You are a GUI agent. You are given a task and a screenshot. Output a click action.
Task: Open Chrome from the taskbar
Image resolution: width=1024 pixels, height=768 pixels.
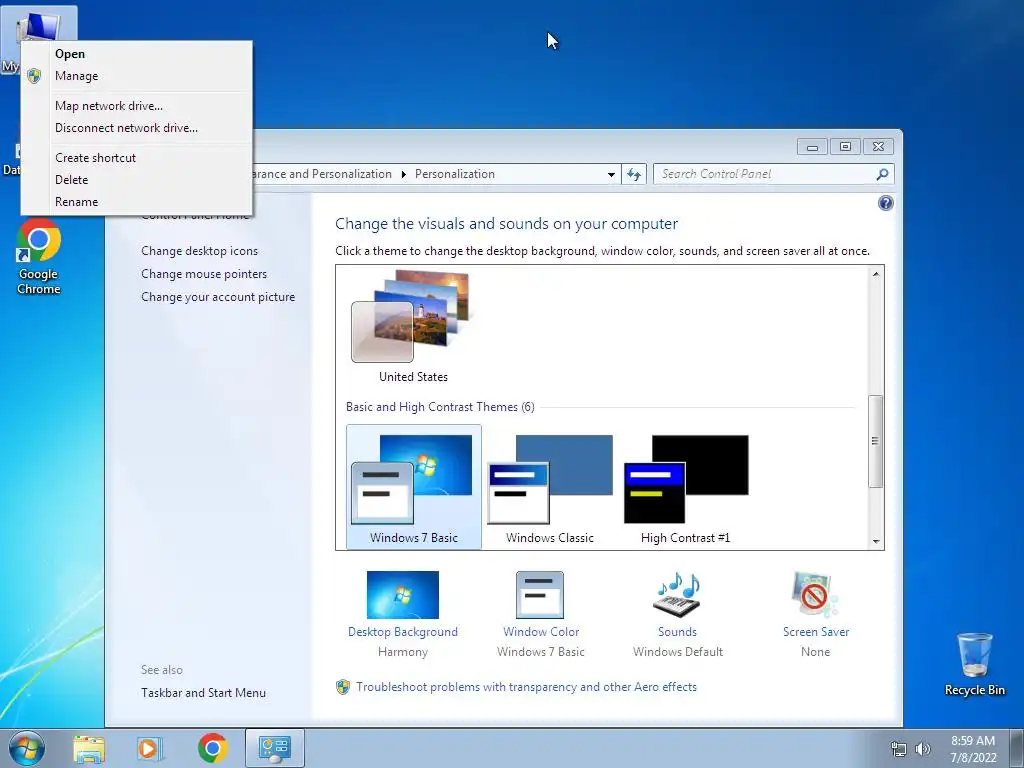pyautogui.click(x=212, y=748)
